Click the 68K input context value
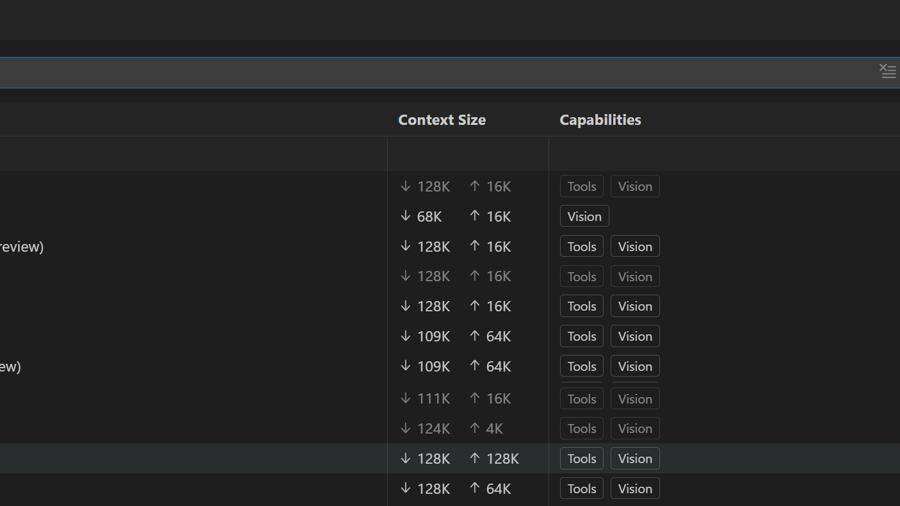 coord(429,217)
